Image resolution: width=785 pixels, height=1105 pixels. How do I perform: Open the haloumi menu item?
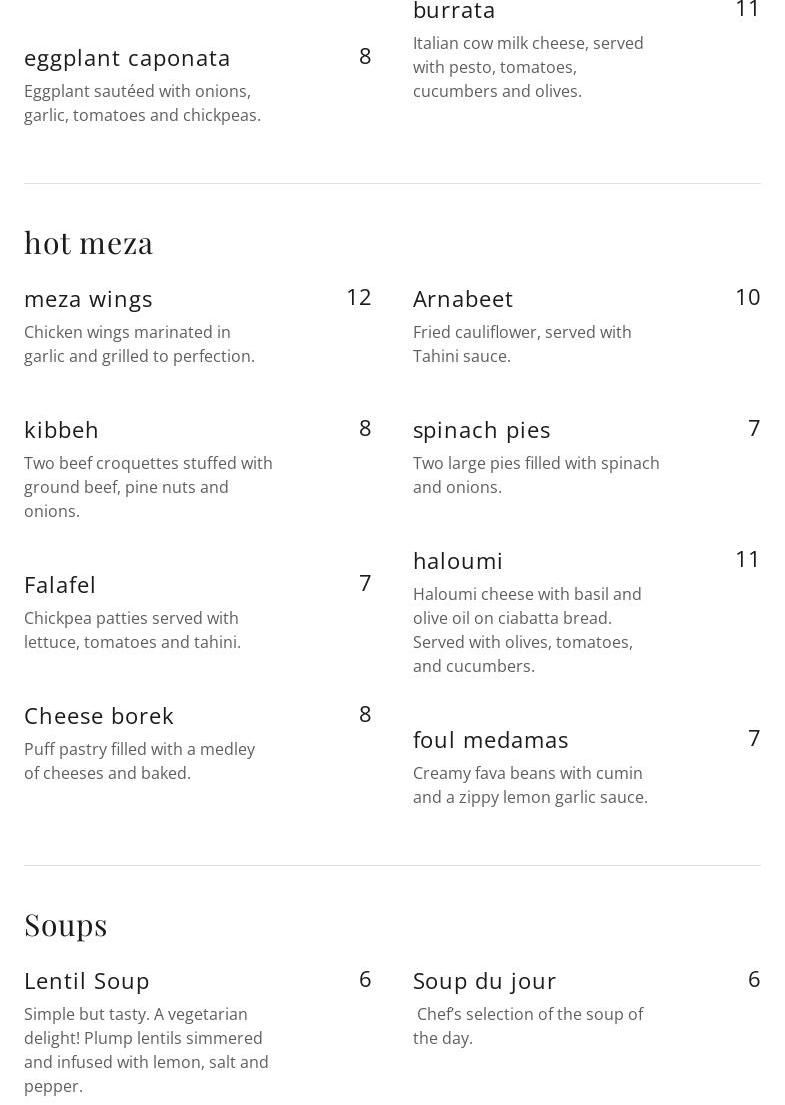click(457, 561)
